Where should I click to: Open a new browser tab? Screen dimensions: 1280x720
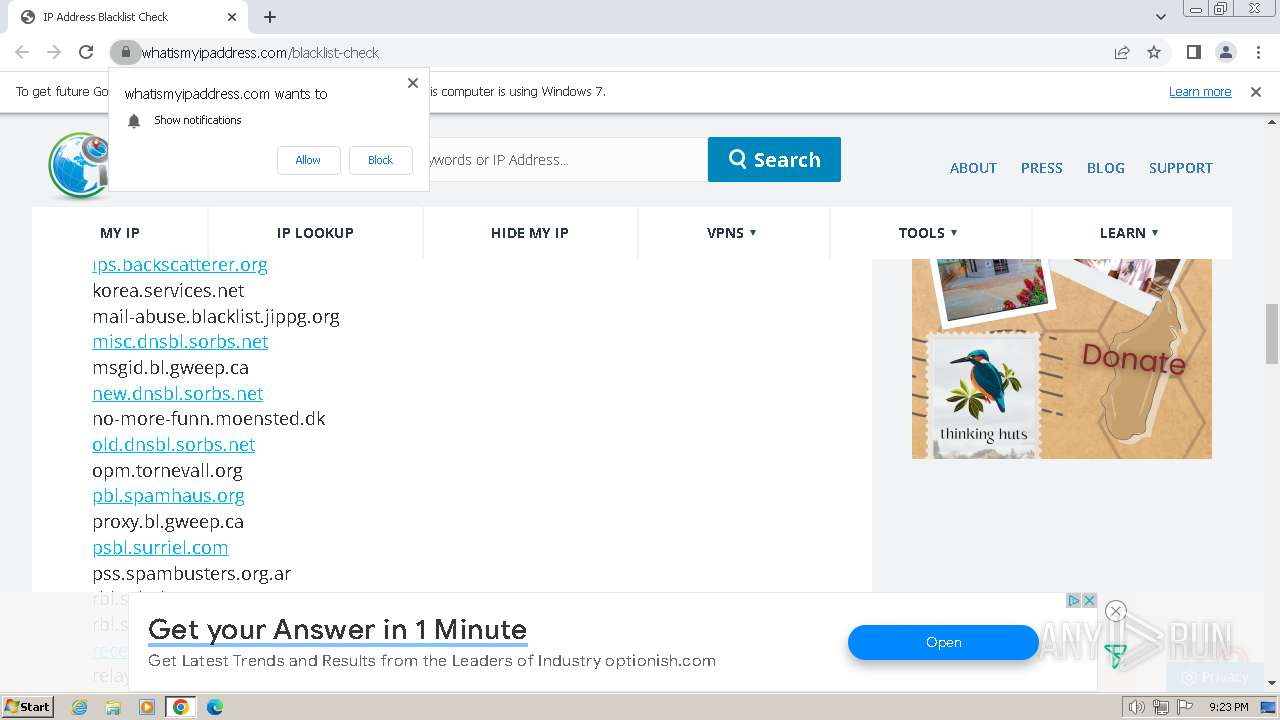[x=270, y=17]
